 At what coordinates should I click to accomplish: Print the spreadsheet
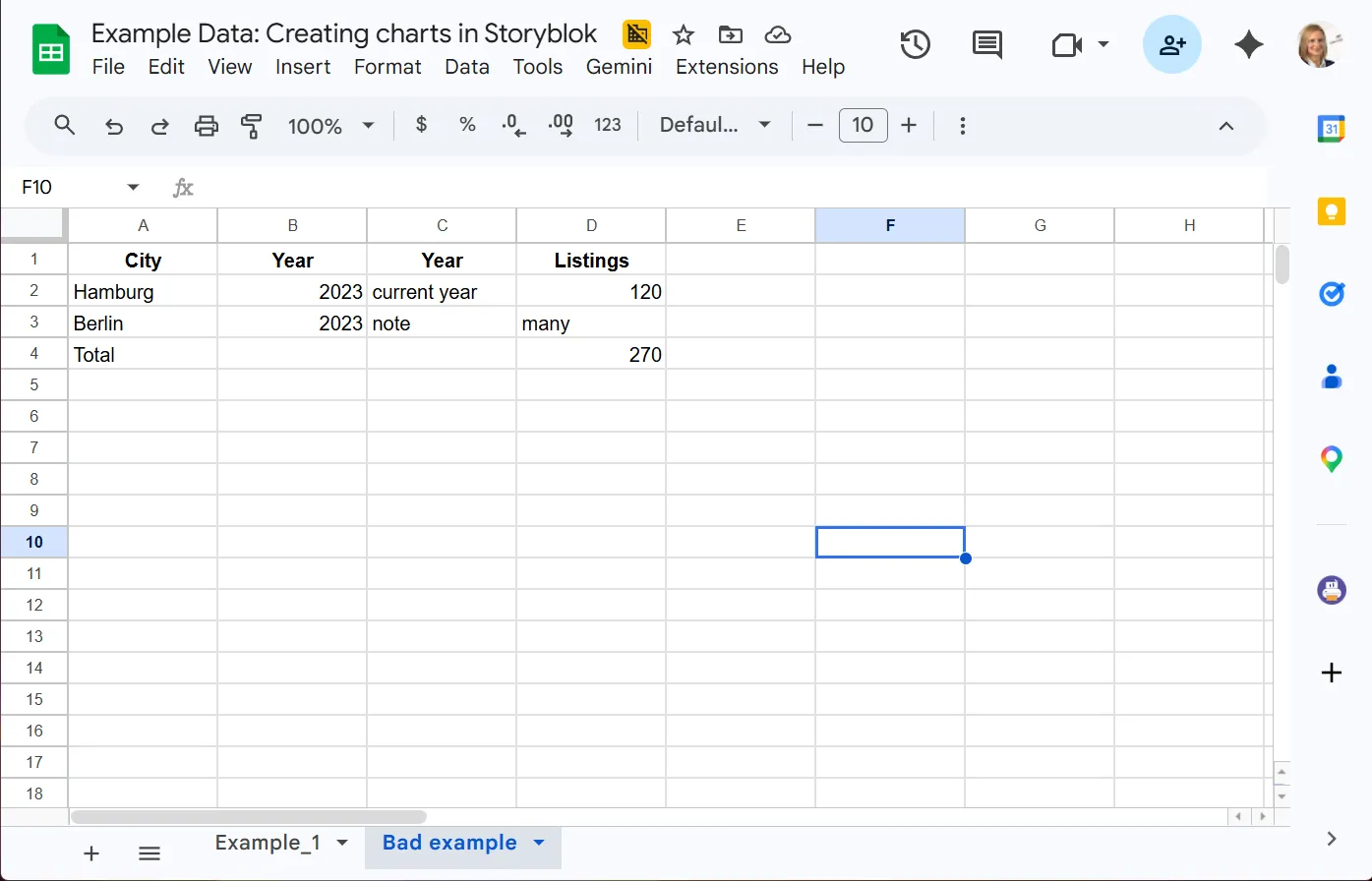point(206,126)
